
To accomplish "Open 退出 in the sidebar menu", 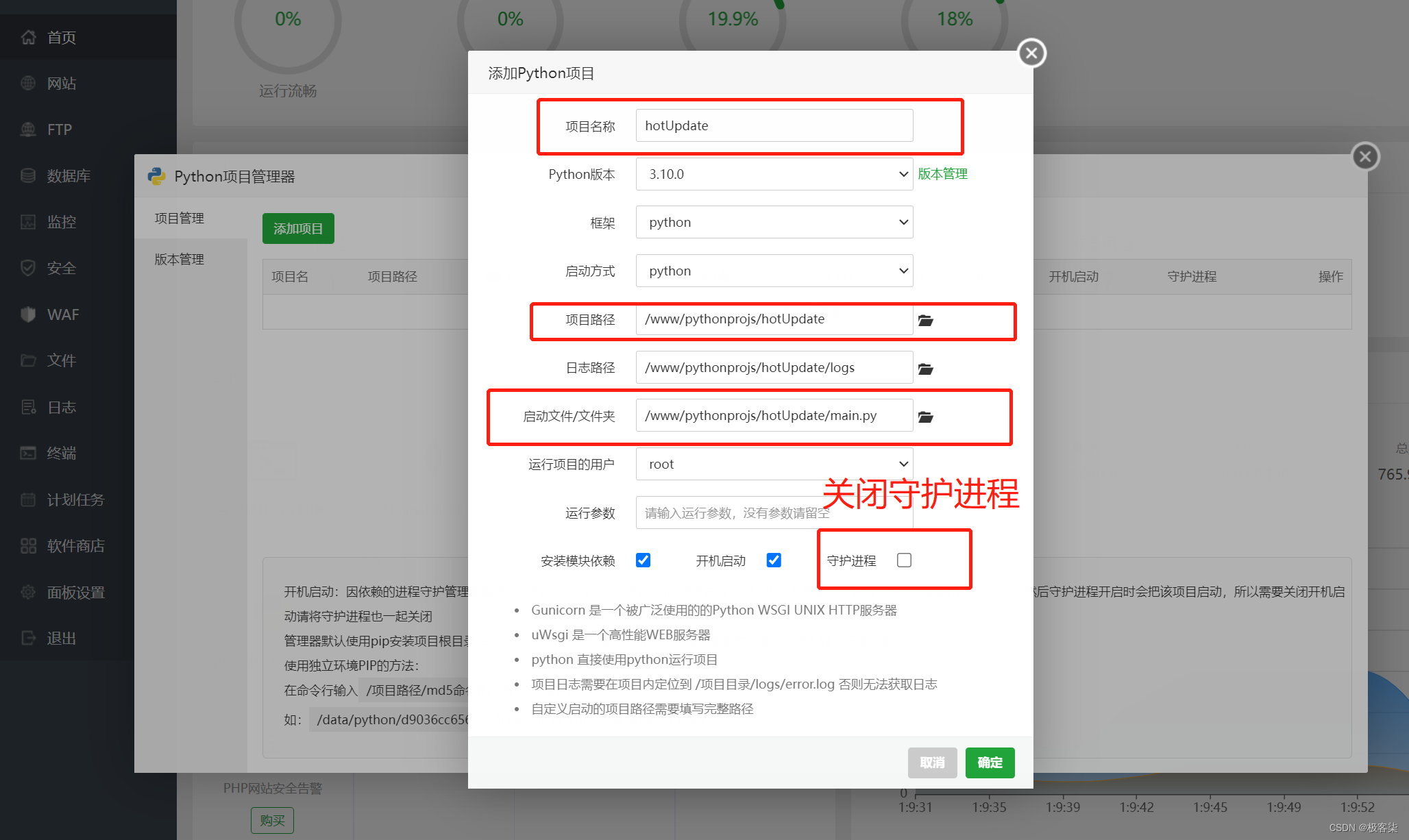I will click(62, 638).
